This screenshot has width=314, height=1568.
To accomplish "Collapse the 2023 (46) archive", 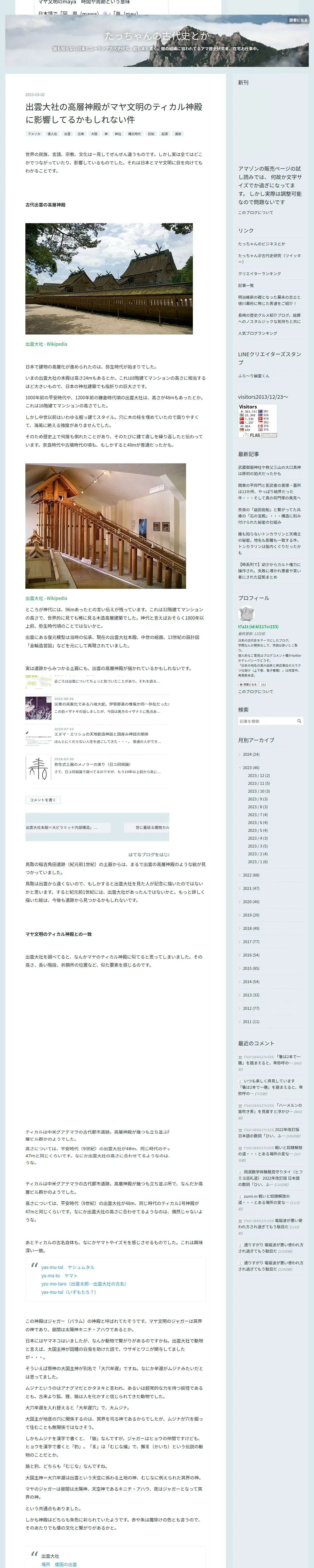I will pos(251,768).
